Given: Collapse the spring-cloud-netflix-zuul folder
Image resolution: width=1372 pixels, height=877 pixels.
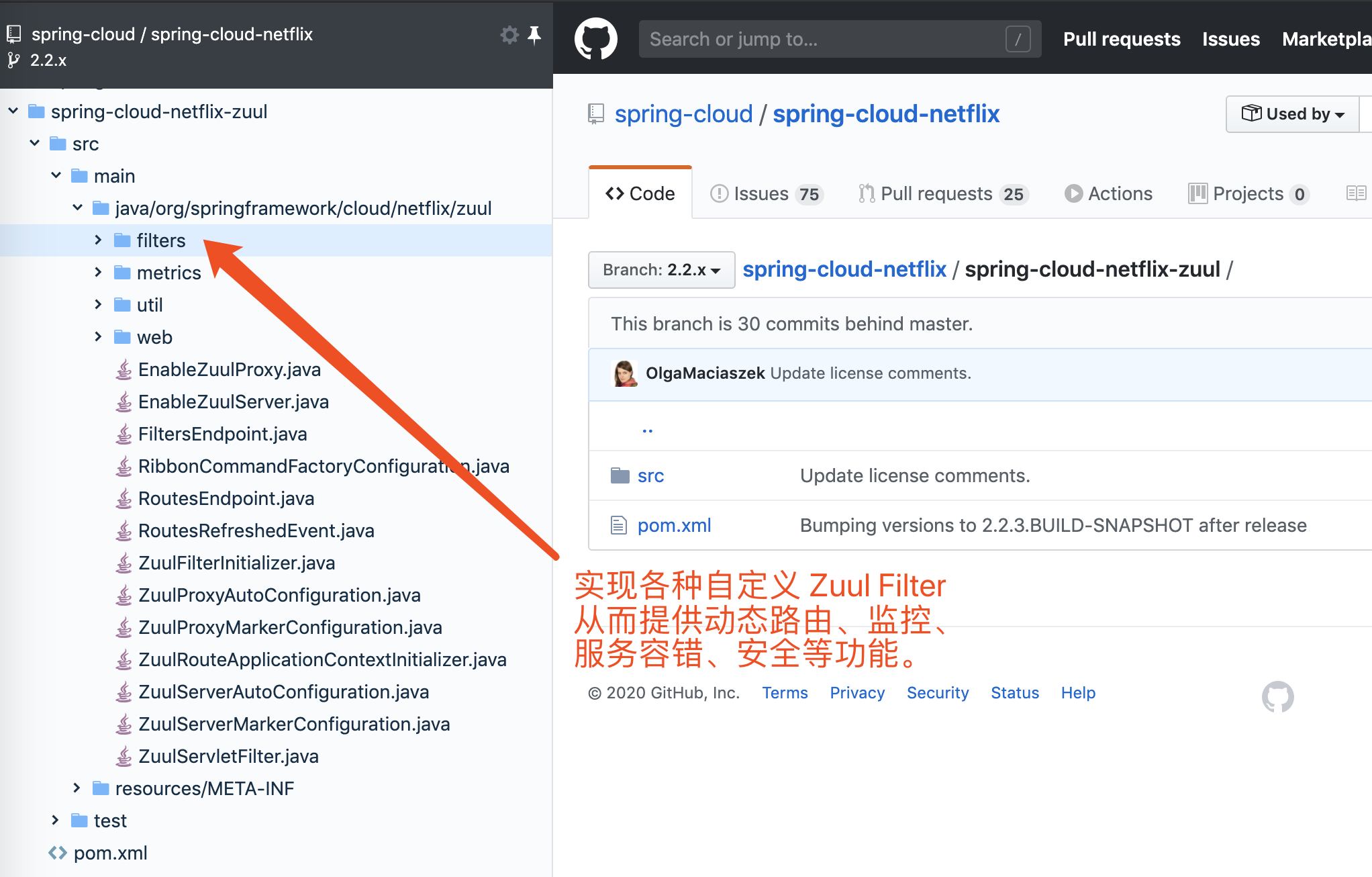Looking at the screenshot, I should coord(13,111).
